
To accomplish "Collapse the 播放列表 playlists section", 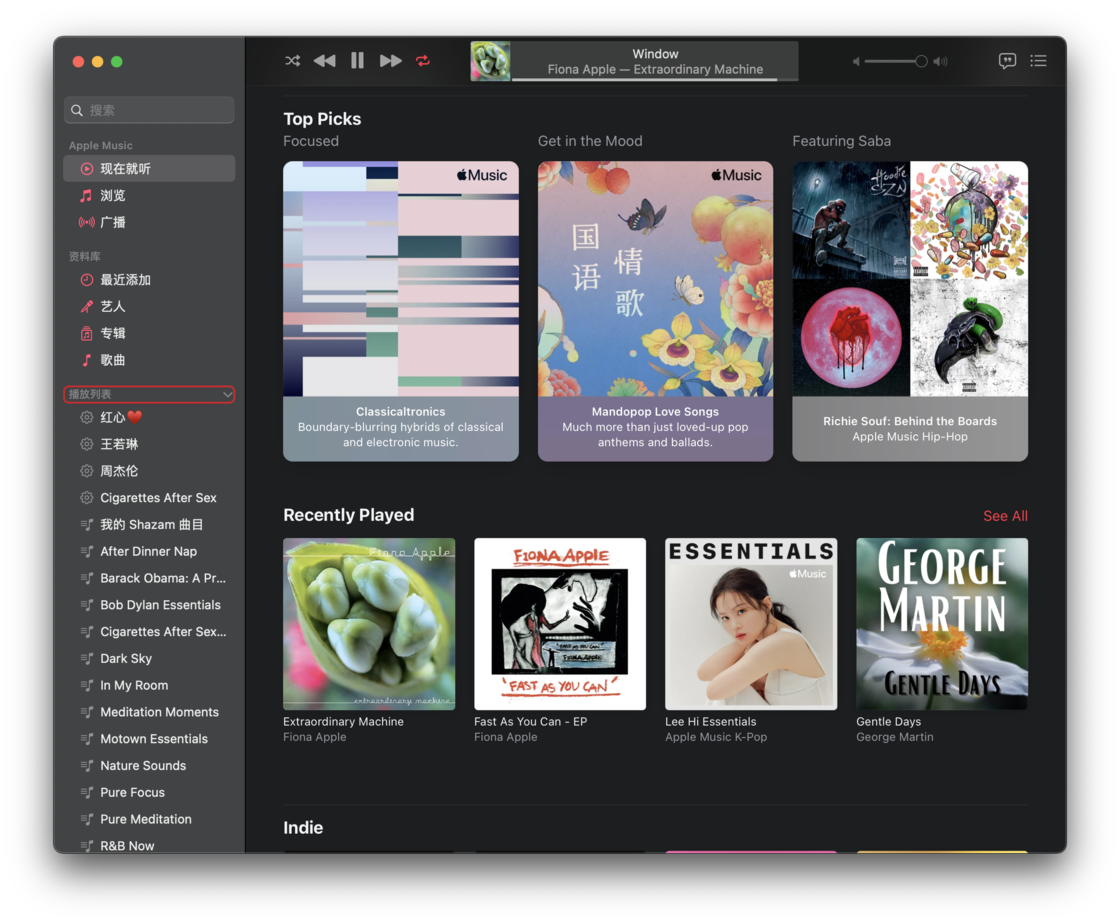I will (x=227, y=394).
